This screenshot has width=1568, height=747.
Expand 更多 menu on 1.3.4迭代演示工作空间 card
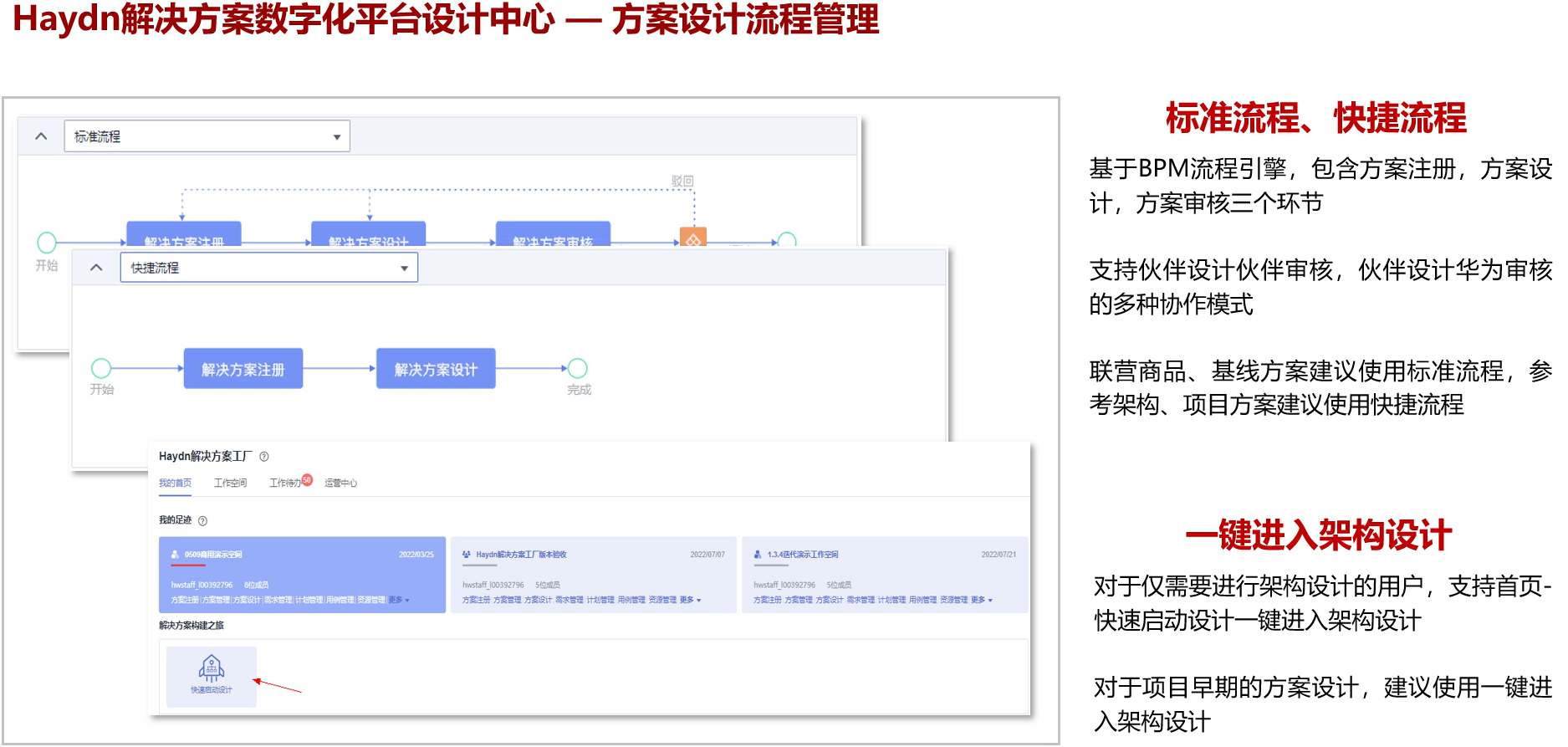click(x=982, y=600)
